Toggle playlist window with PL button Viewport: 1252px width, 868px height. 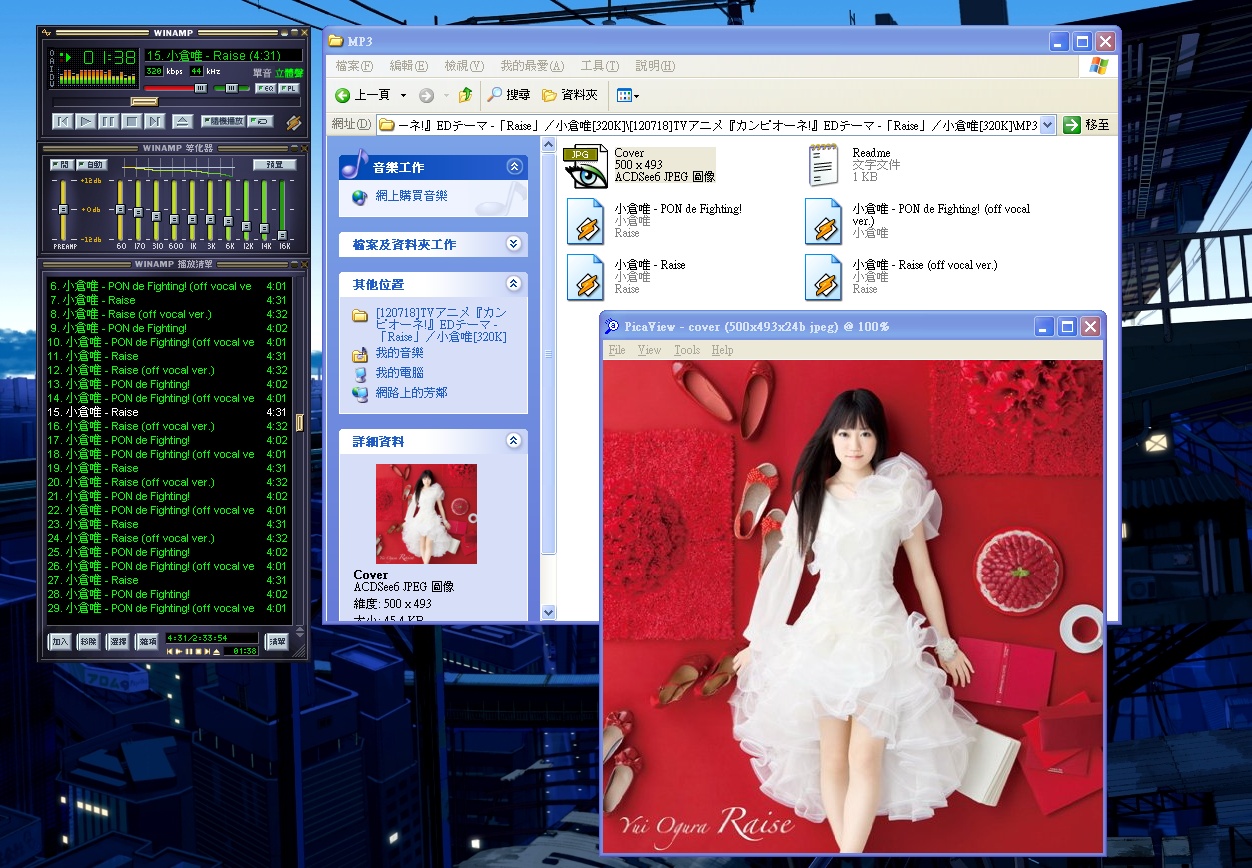click(288, 89)
